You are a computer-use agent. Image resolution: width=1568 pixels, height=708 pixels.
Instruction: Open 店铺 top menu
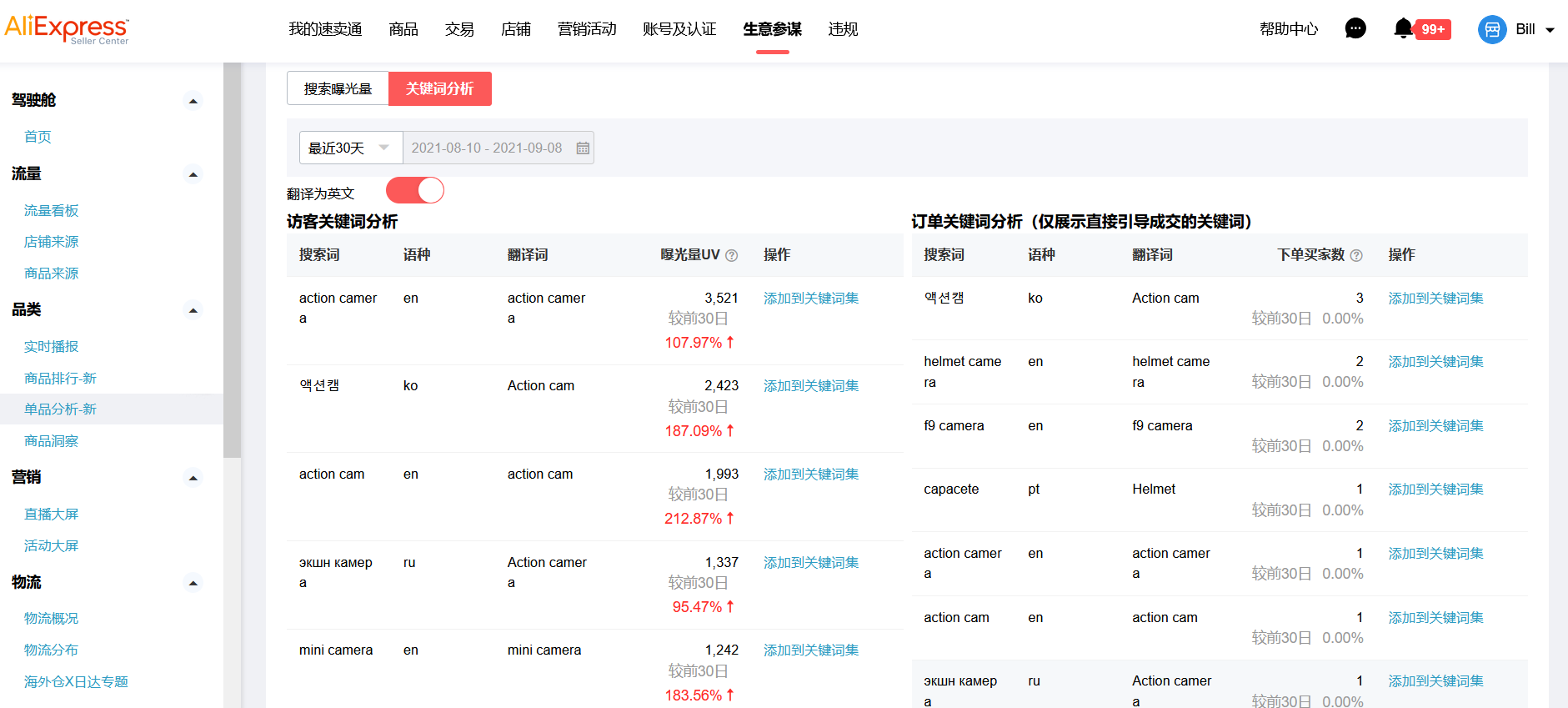pos(516,29)
